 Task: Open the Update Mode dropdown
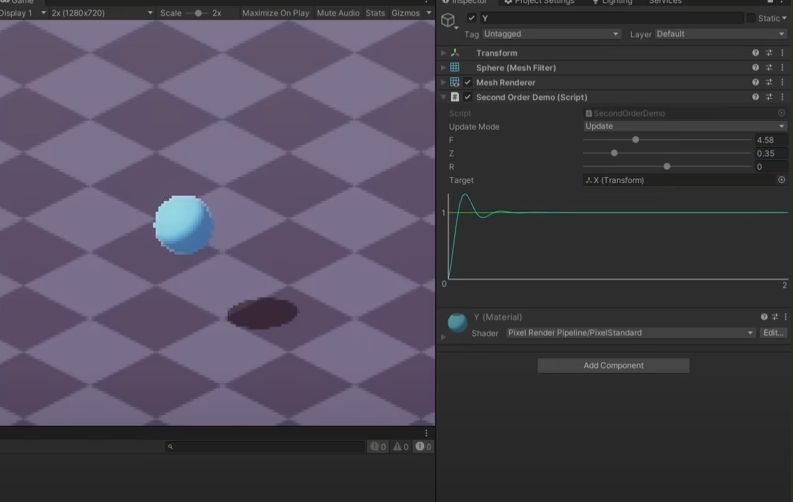tap(685, 126)
